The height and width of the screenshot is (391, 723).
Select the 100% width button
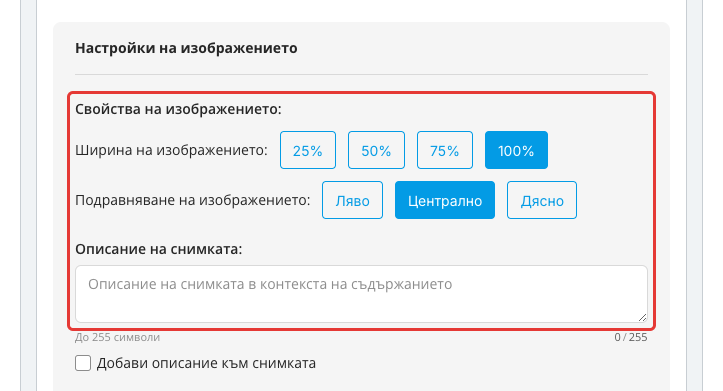516,150
